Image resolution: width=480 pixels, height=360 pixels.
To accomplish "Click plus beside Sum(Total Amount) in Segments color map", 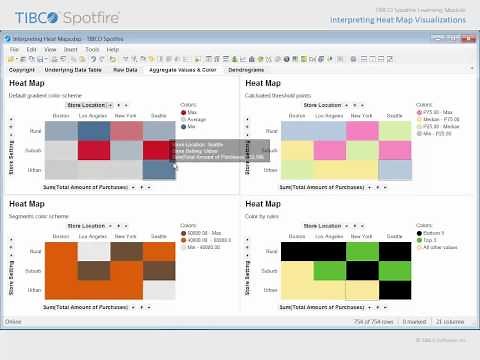I will tap(142, 307).
